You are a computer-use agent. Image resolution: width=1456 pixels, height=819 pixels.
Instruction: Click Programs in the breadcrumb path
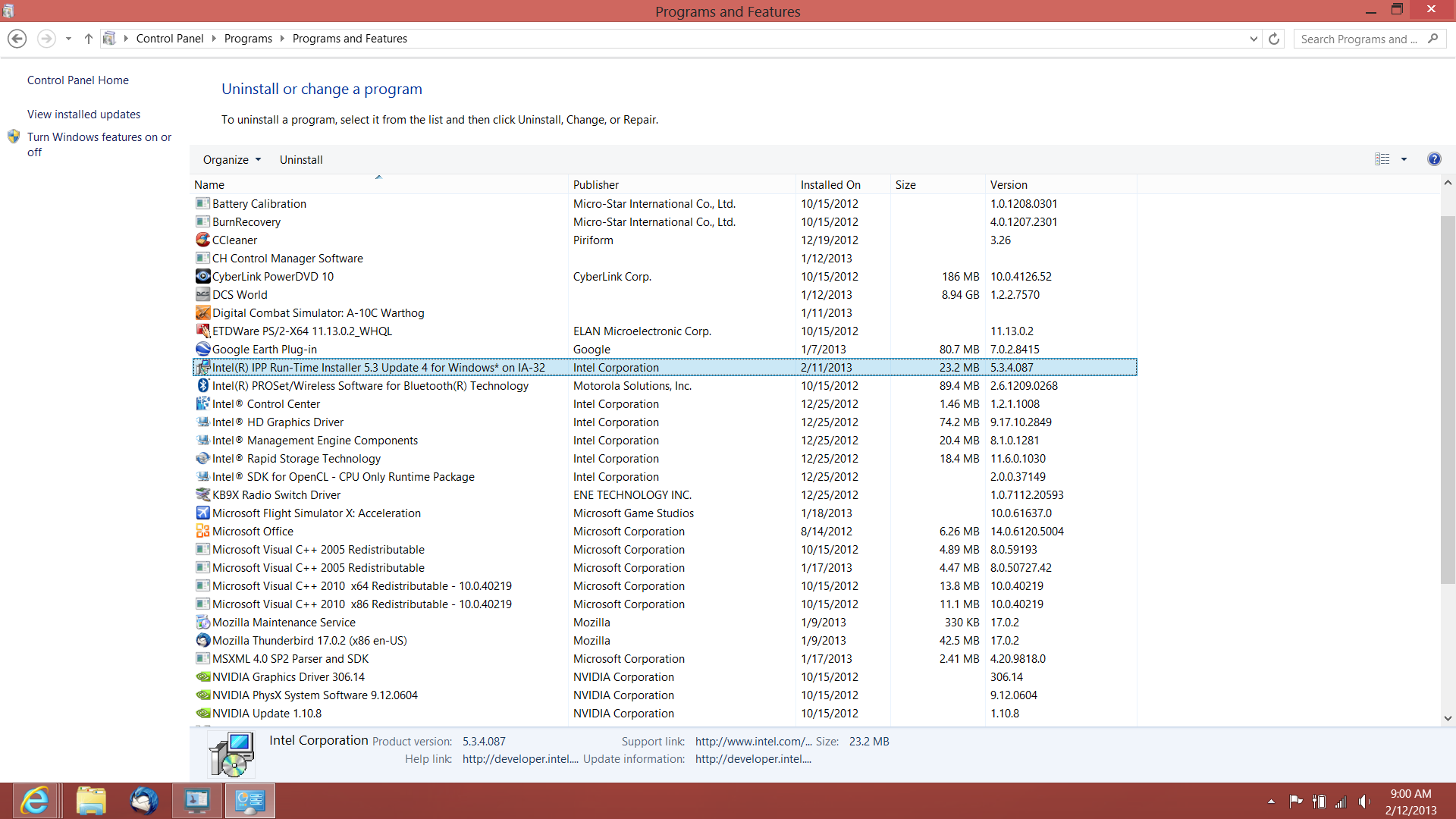[x=248, y=39]
